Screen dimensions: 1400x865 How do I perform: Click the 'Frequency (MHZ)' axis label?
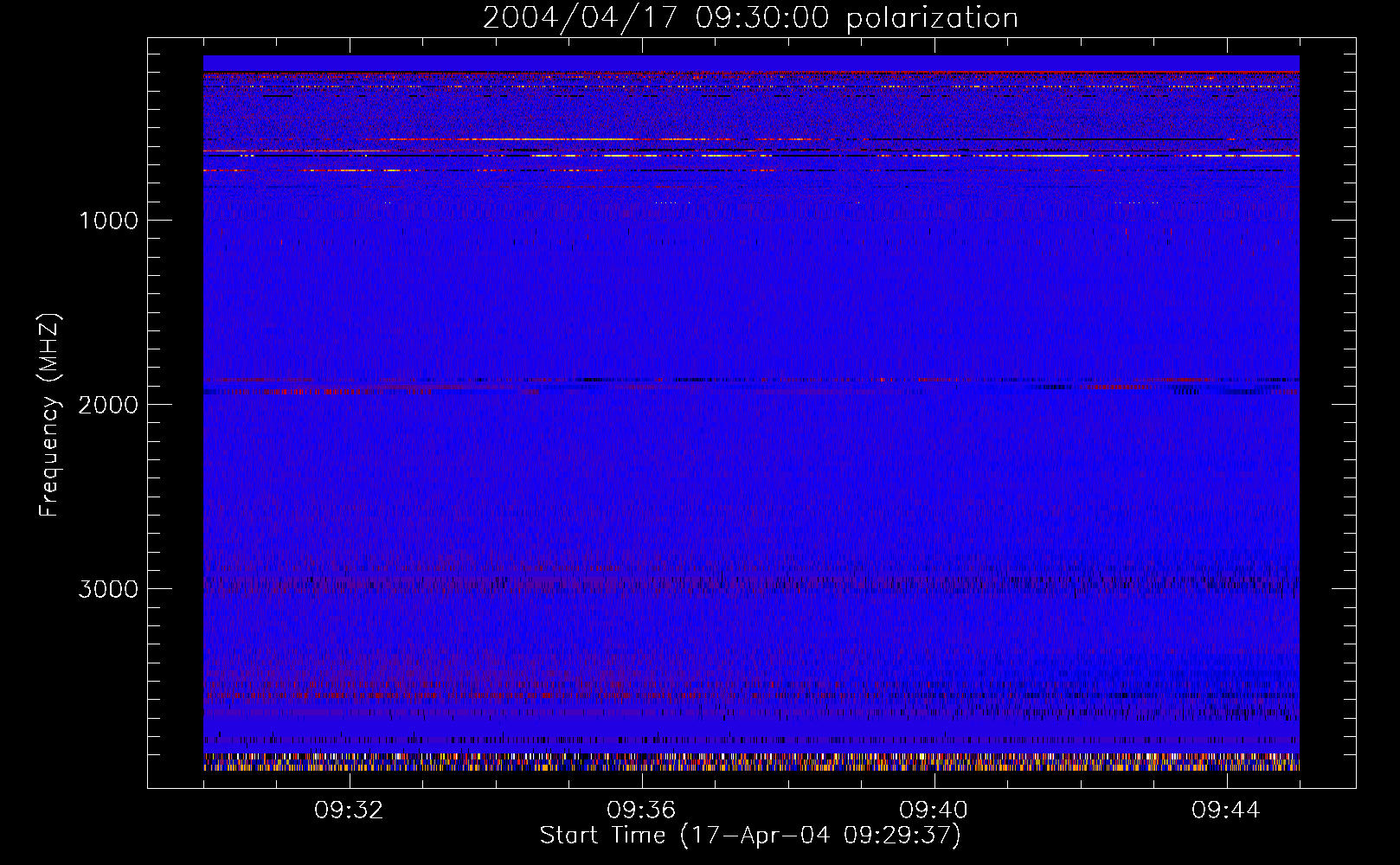click(49, 415)
